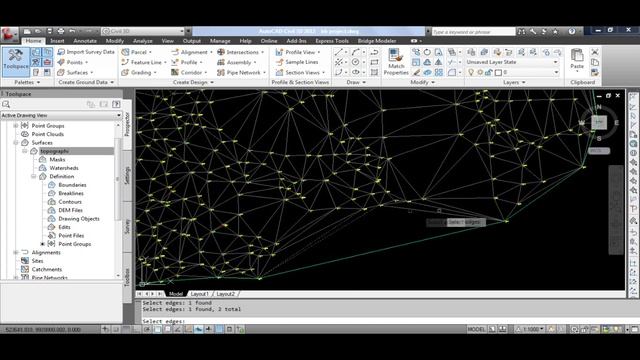Click the Alignment tool icon
640x360 pixels.
[175, 52]
